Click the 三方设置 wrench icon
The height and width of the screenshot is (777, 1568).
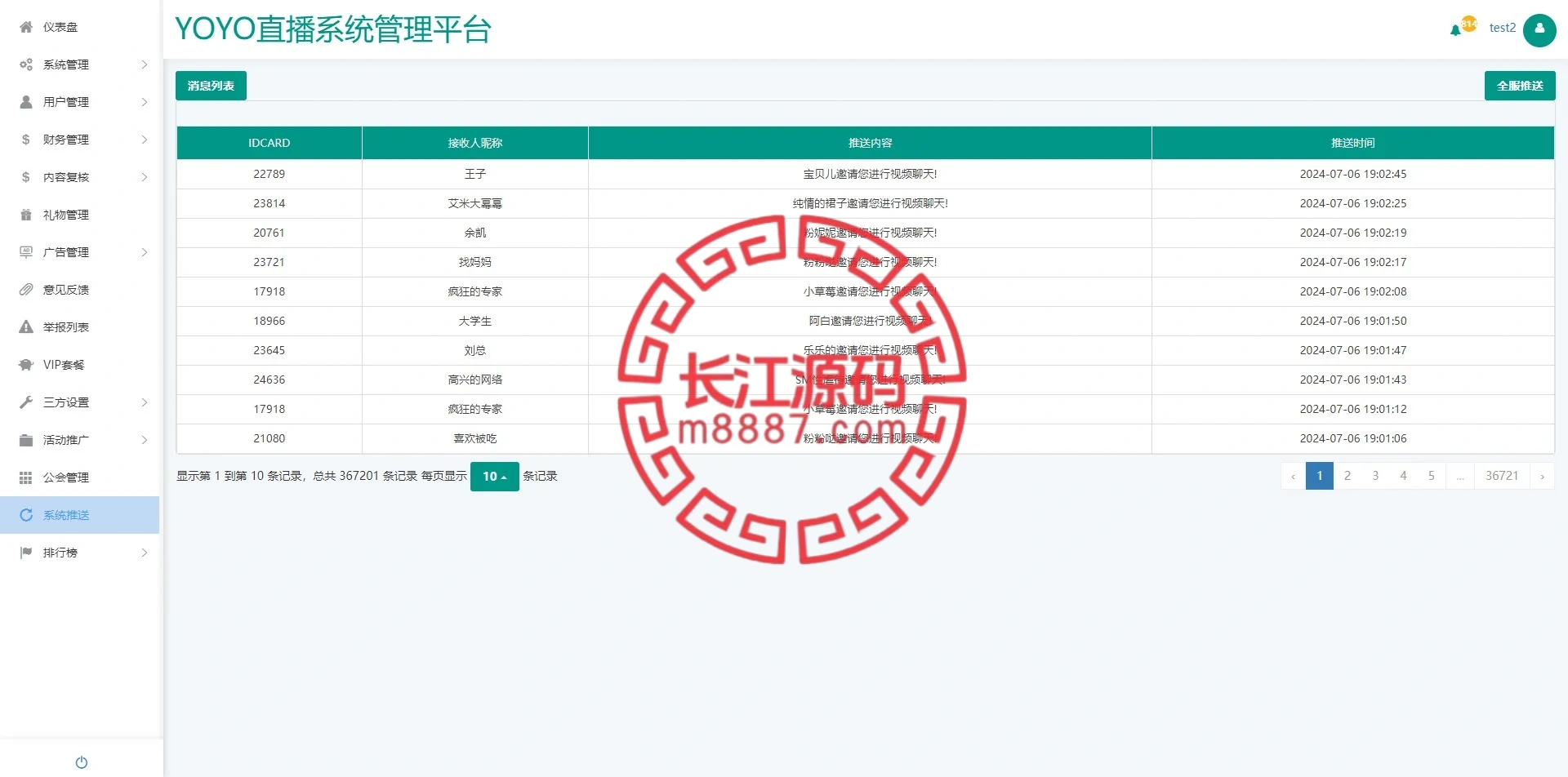pos(26,402)
